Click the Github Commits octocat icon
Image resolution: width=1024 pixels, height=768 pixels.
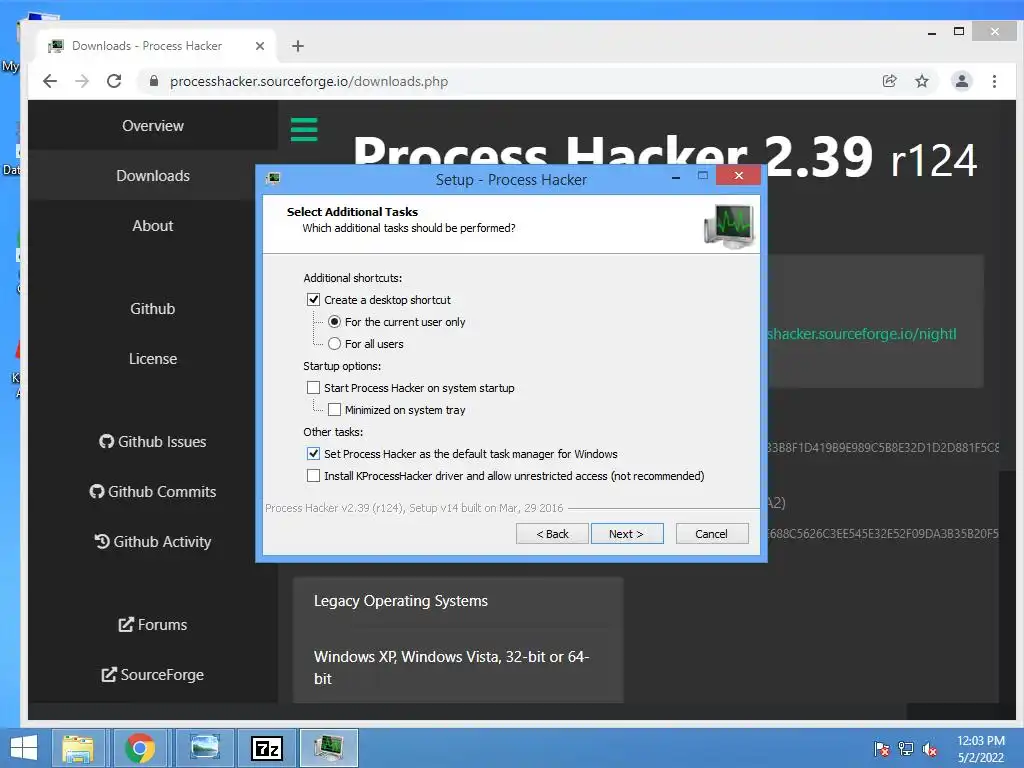tap(97, 492)
